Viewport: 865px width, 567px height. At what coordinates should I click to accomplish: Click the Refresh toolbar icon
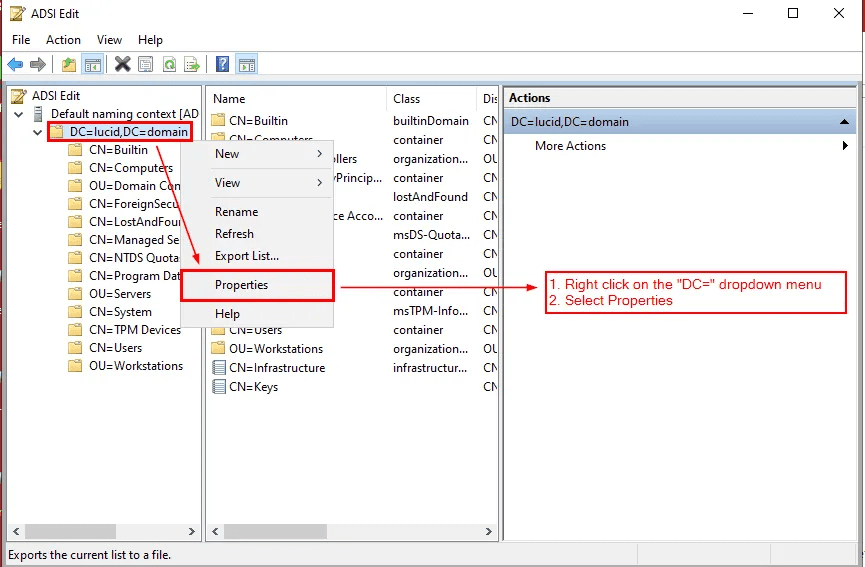point(169,65)
